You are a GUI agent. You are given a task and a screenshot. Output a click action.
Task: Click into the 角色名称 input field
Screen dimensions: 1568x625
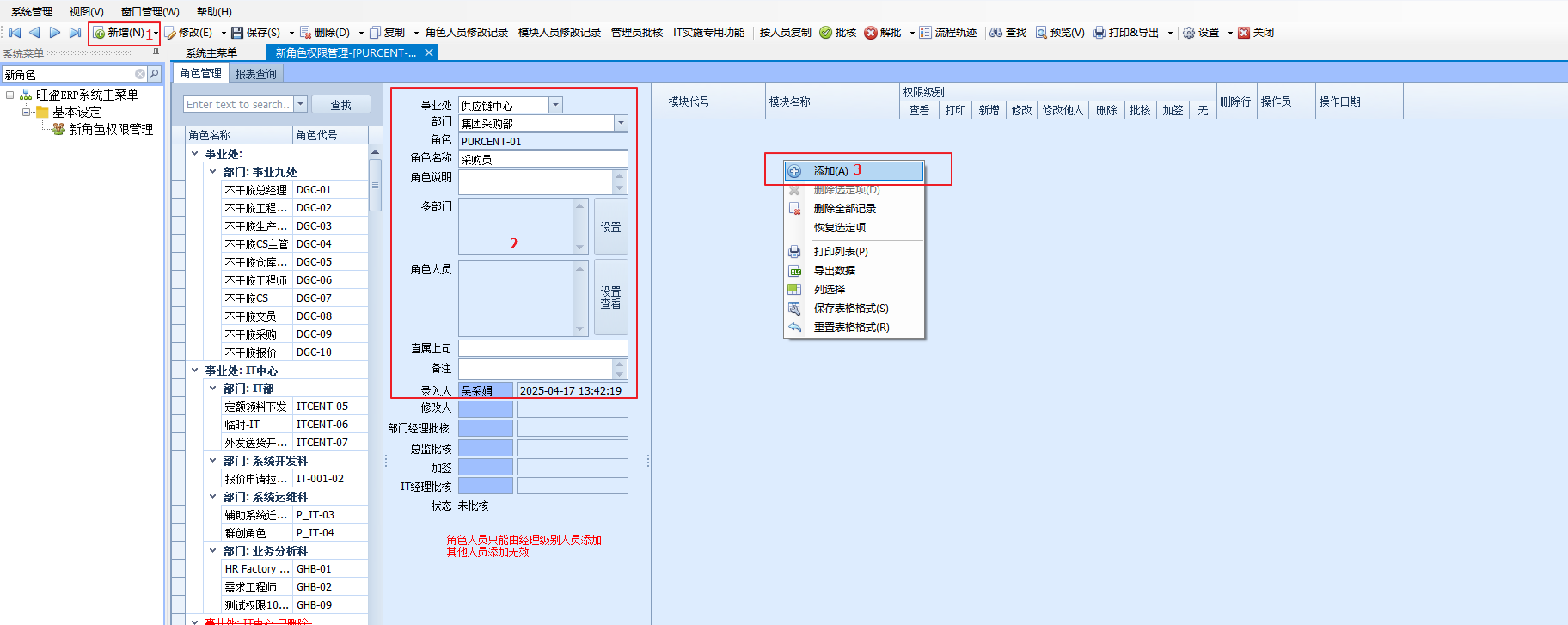point(543,159)
